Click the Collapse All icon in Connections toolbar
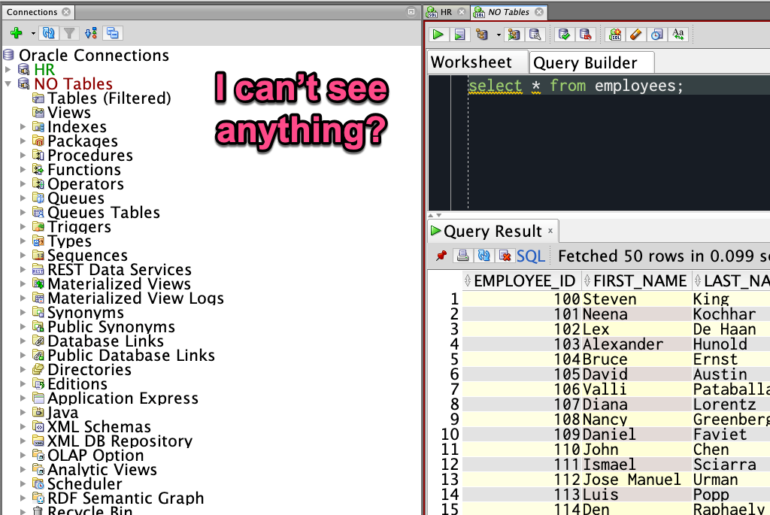This screenshot has height=515, width=770. 112,33
